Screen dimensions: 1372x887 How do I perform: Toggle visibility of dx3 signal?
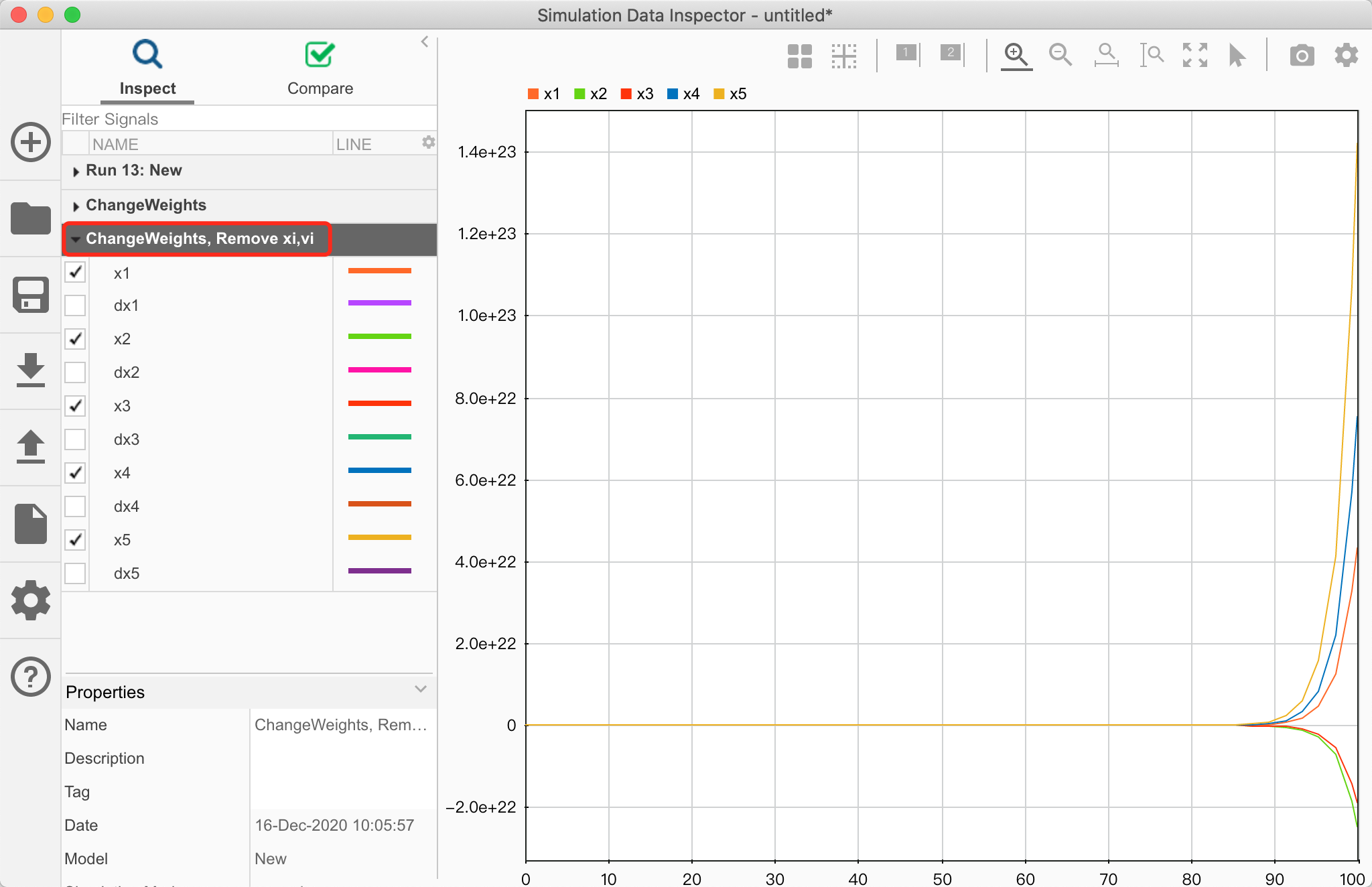coord(77,439)
